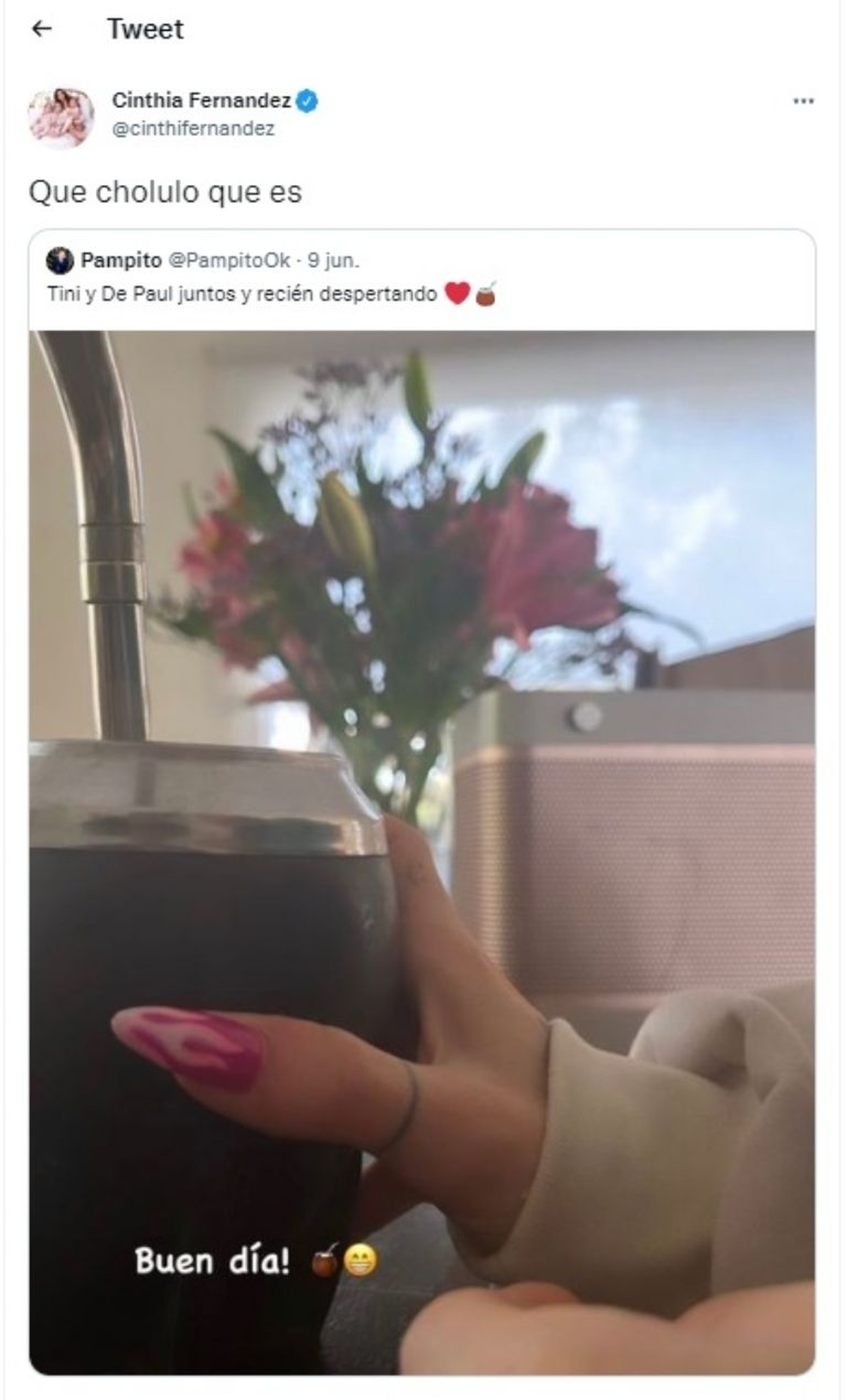Select the 'Tweet' header title
Viewport: 847px width, 1400px height.
[x=145, y=29]
